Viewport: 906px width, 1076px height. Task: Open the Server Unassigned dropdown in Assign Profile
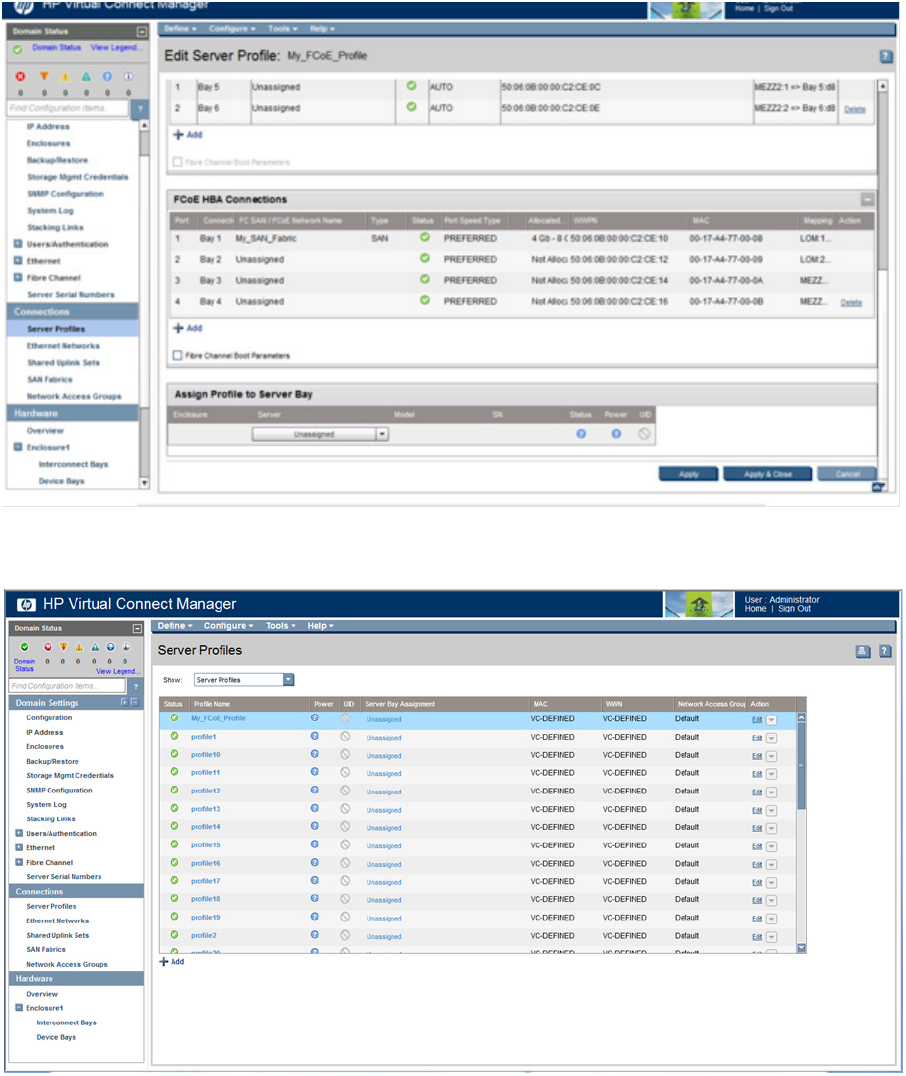[x=381, y=434]
